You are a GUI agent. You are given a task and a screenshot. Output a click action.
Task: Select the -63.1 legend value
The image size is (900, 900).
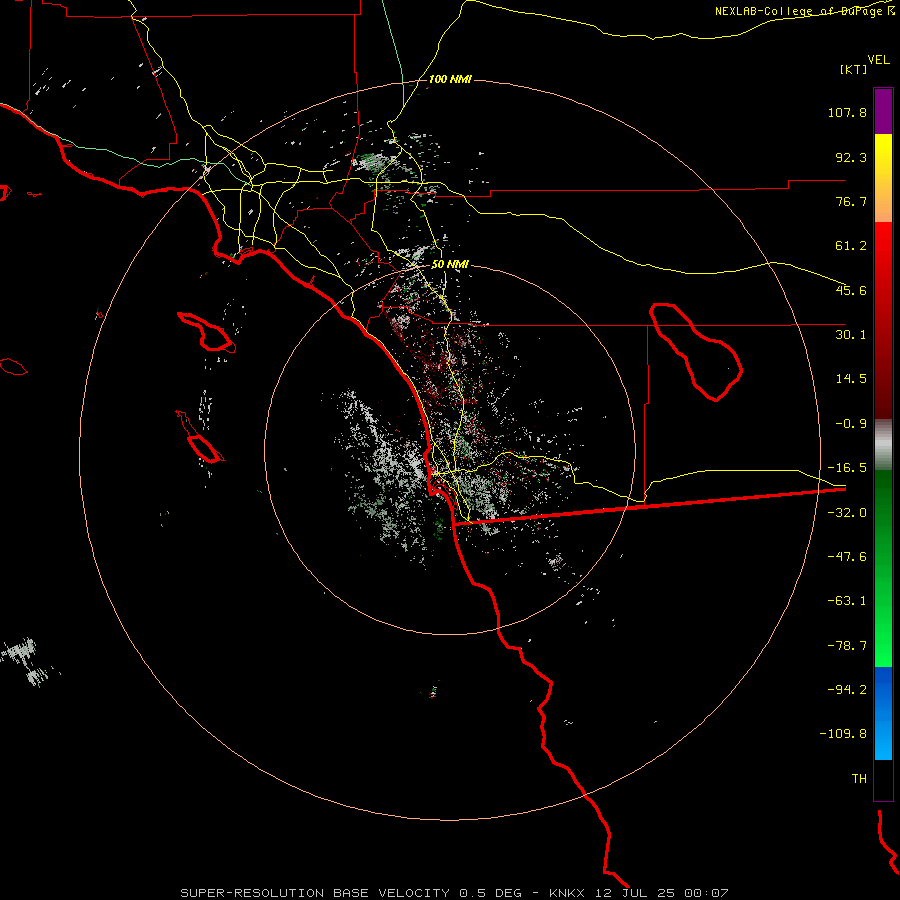[x=847, y=601]
